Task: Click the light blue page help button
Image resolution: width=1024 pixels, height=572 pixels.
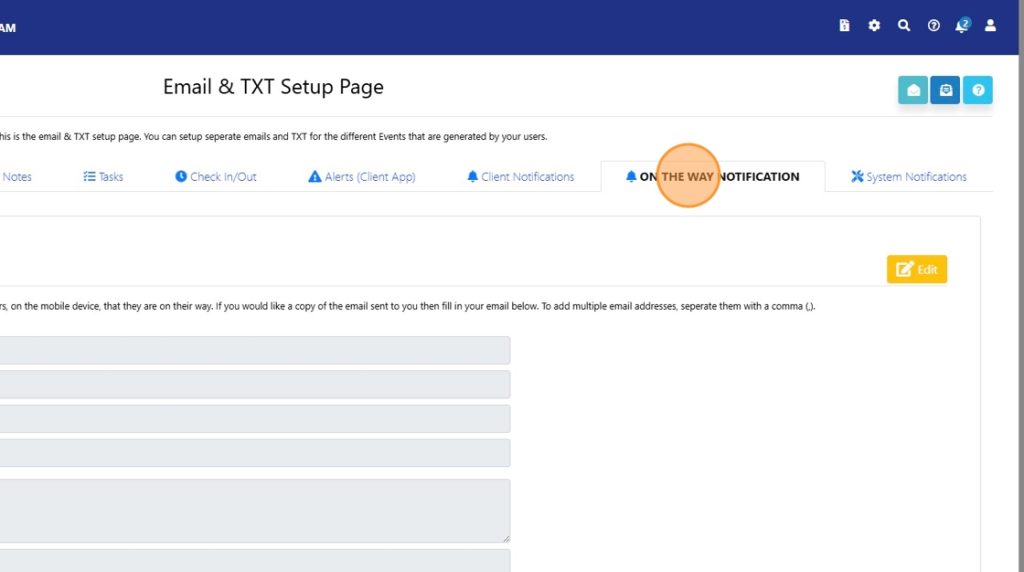Action: (x=977, y=90)
